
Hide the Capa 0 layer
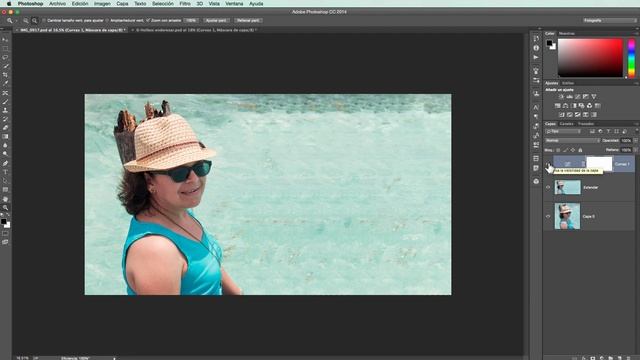click(548, 216)
